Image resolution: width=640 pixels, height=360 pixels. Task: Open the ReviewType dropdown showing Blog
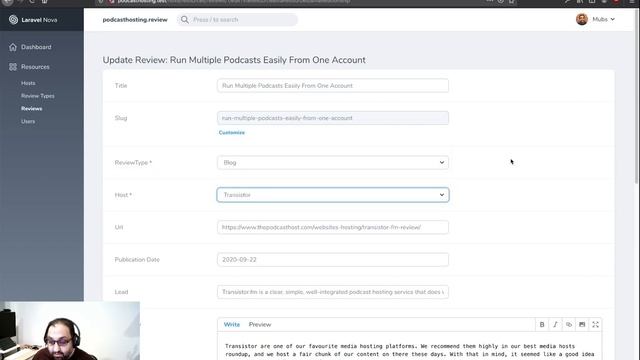[333, 162]
